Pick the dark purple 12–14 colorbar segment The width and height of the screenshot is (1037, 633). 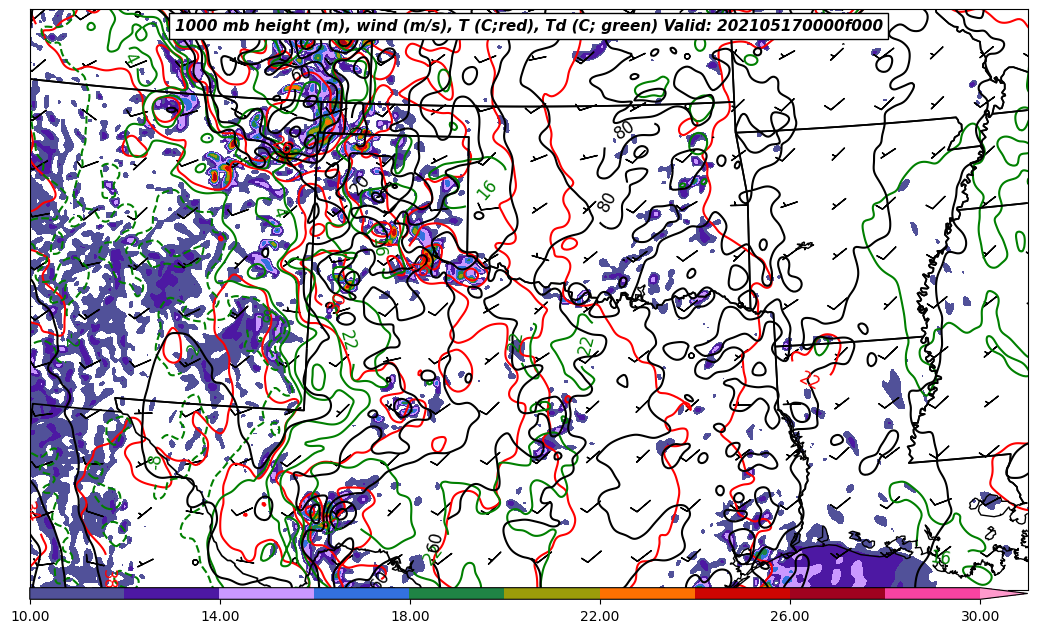coord(172,593)
